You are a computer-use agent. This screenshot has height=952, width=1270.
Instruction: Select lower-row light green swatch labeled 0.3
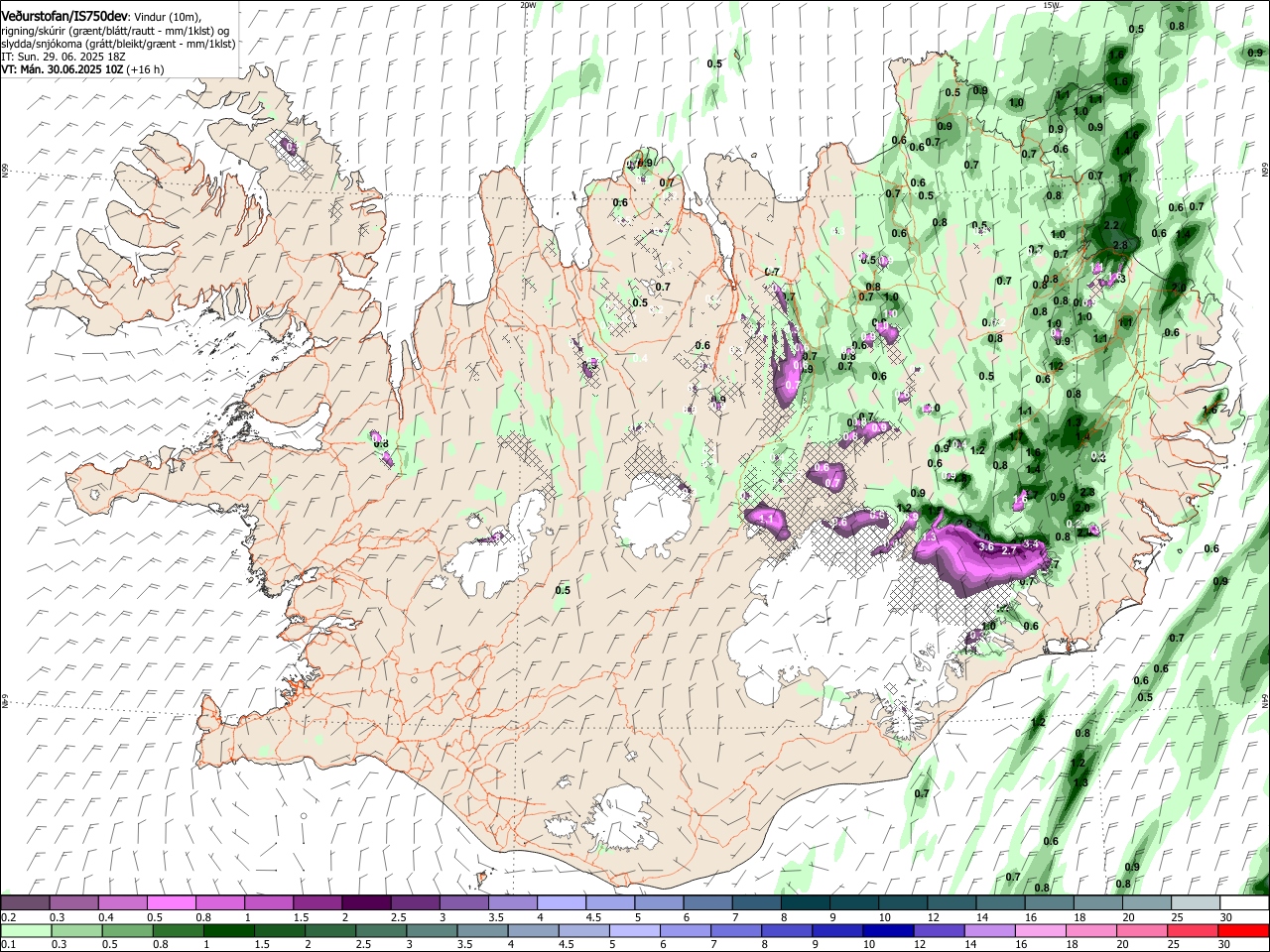[x=76, y=930]
